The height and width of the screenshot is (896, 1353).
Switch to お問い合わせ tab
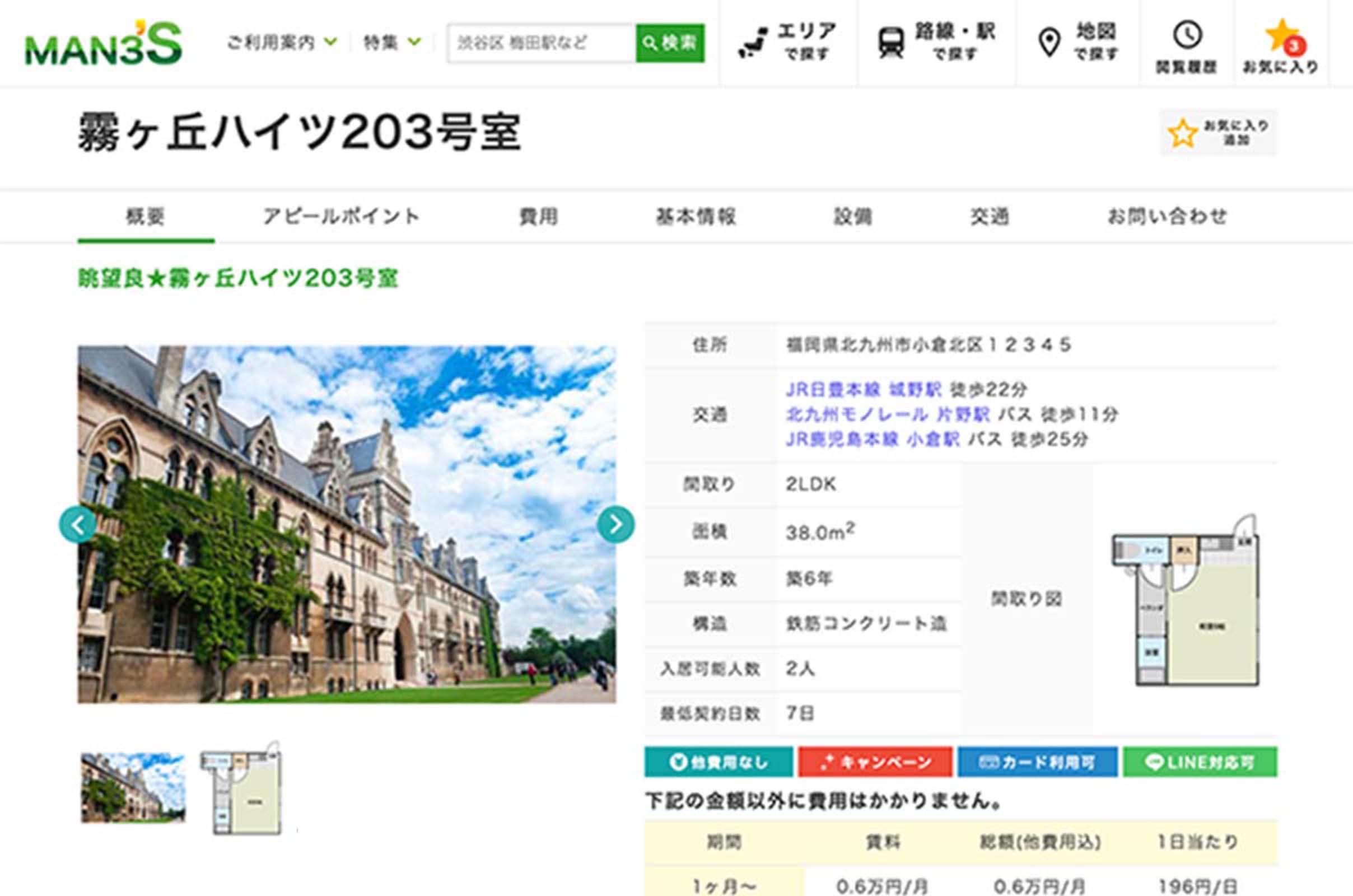pyautogui.click(x=1167, y=217)
